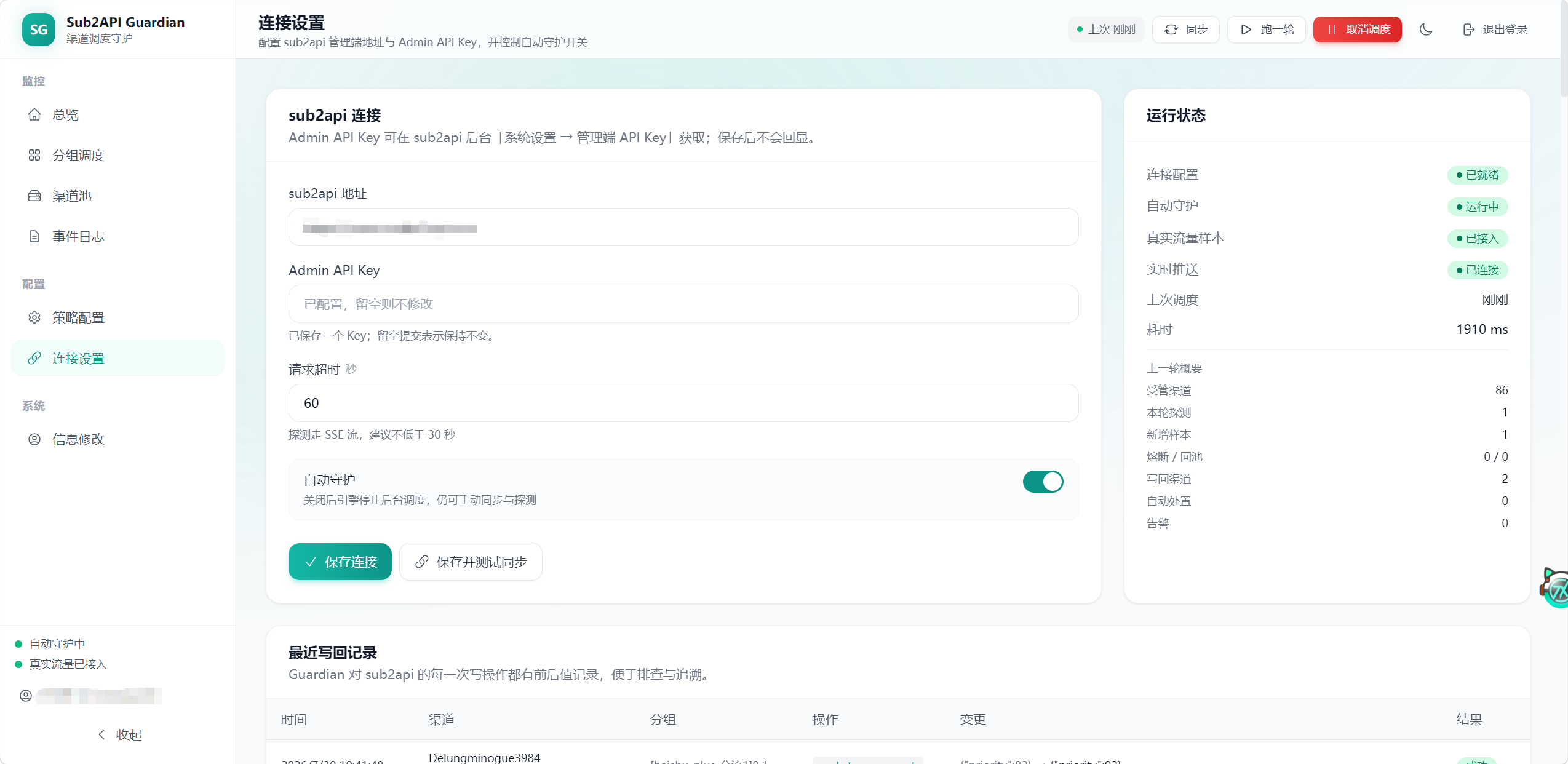
Task: Click the account icon at sidebar bottom
Action: pyautogui.click(x=26, y=696)
